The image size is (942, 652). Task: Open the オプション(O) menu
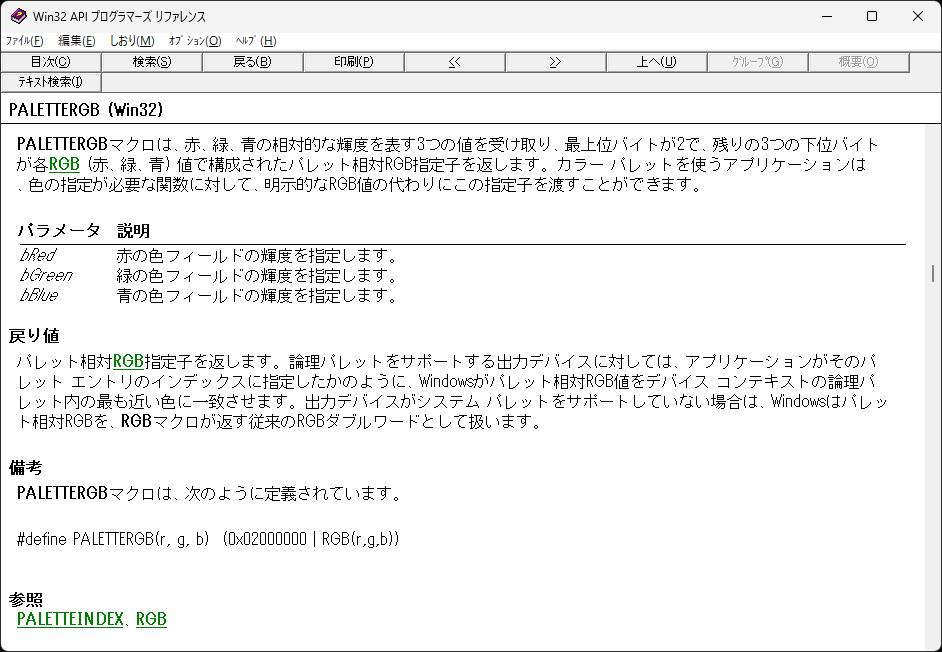pyautogui.click(x=195, y=41)
